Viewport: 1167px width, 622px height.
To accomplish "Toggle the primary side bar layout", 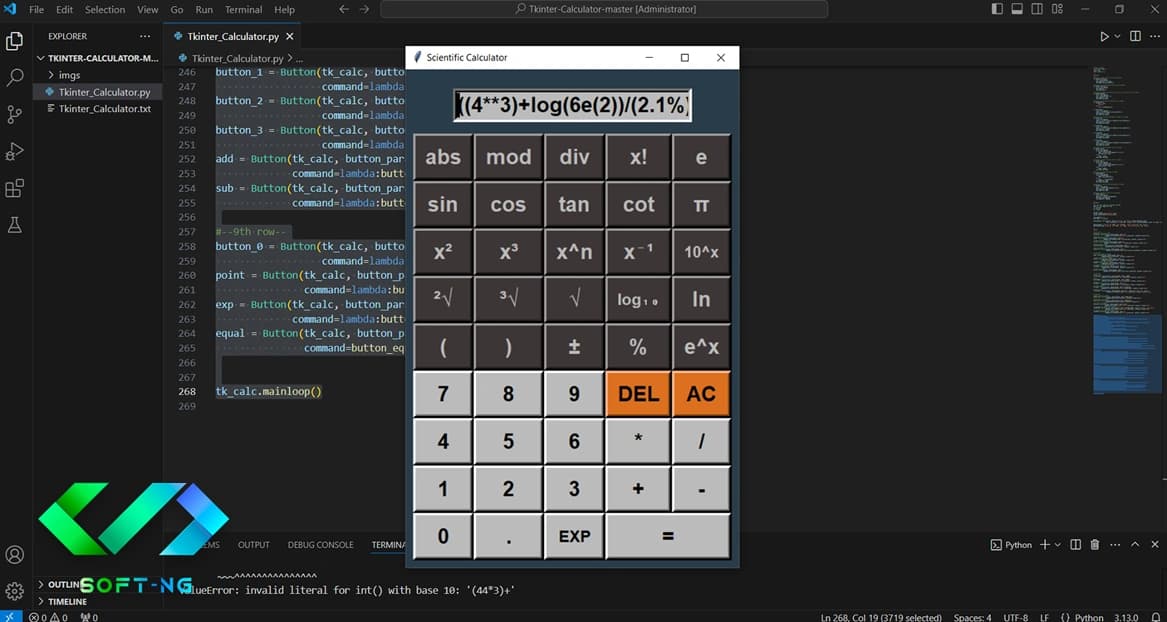I will 997,10.
